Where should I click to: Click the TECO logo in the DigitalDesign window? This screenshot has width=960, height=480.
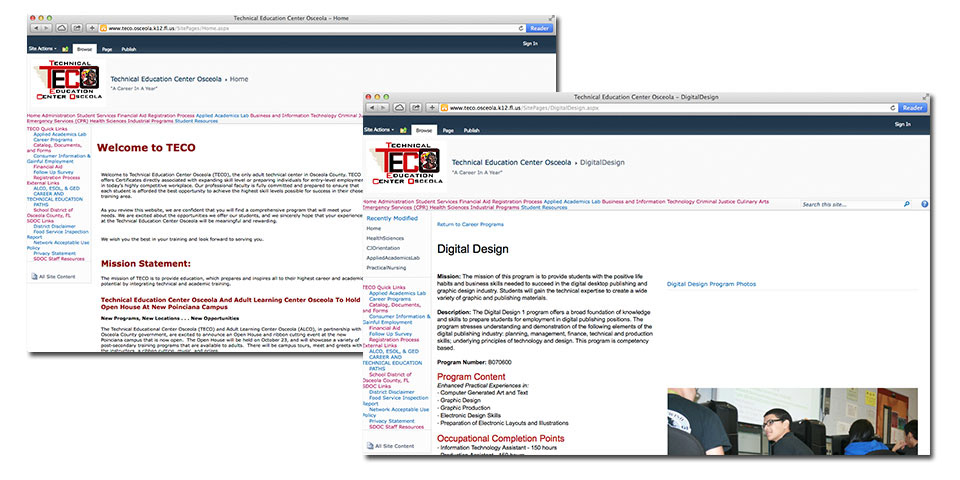406,163
